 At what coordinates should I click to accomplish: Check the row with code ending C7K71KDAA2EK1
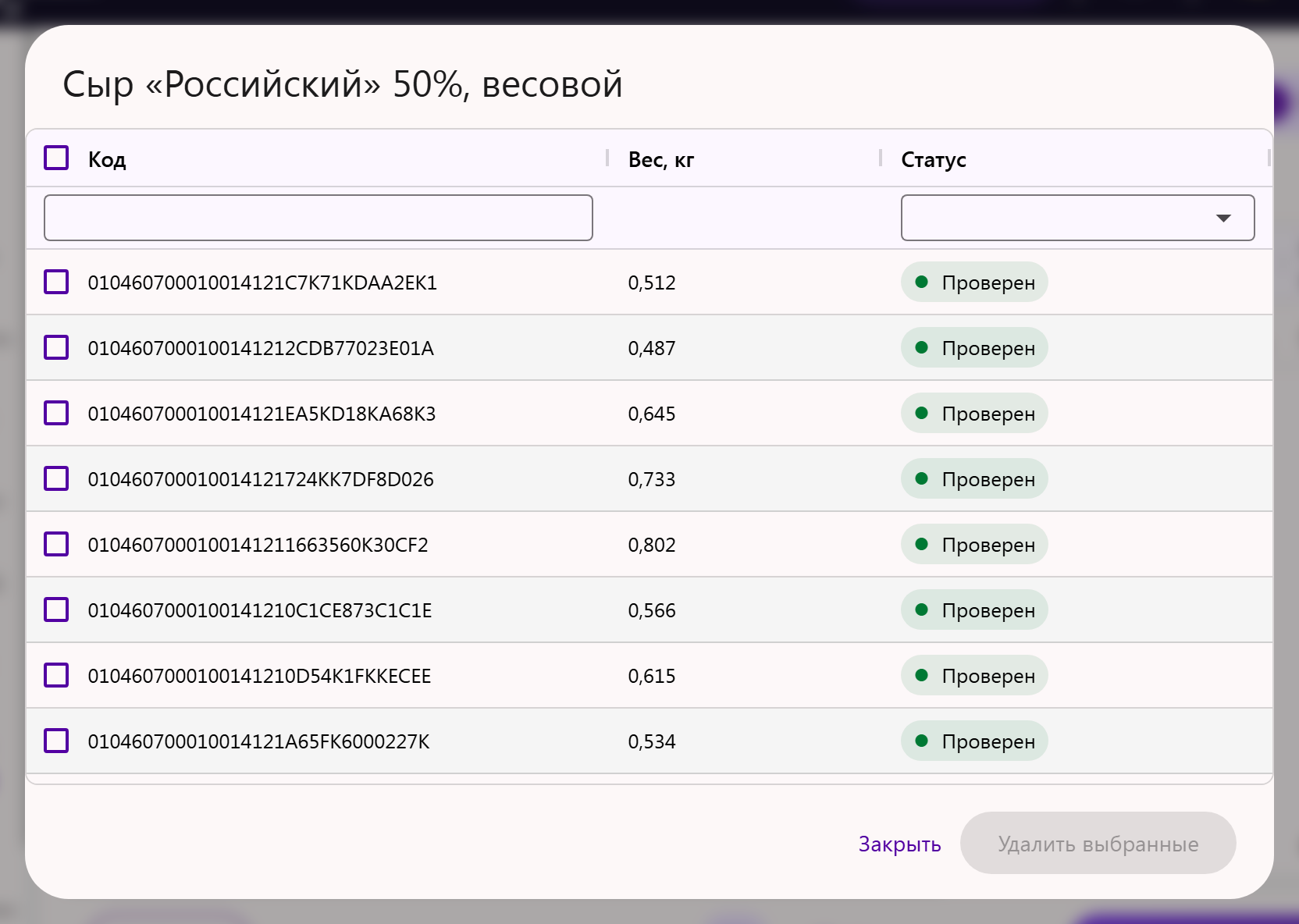pos(56,282)
